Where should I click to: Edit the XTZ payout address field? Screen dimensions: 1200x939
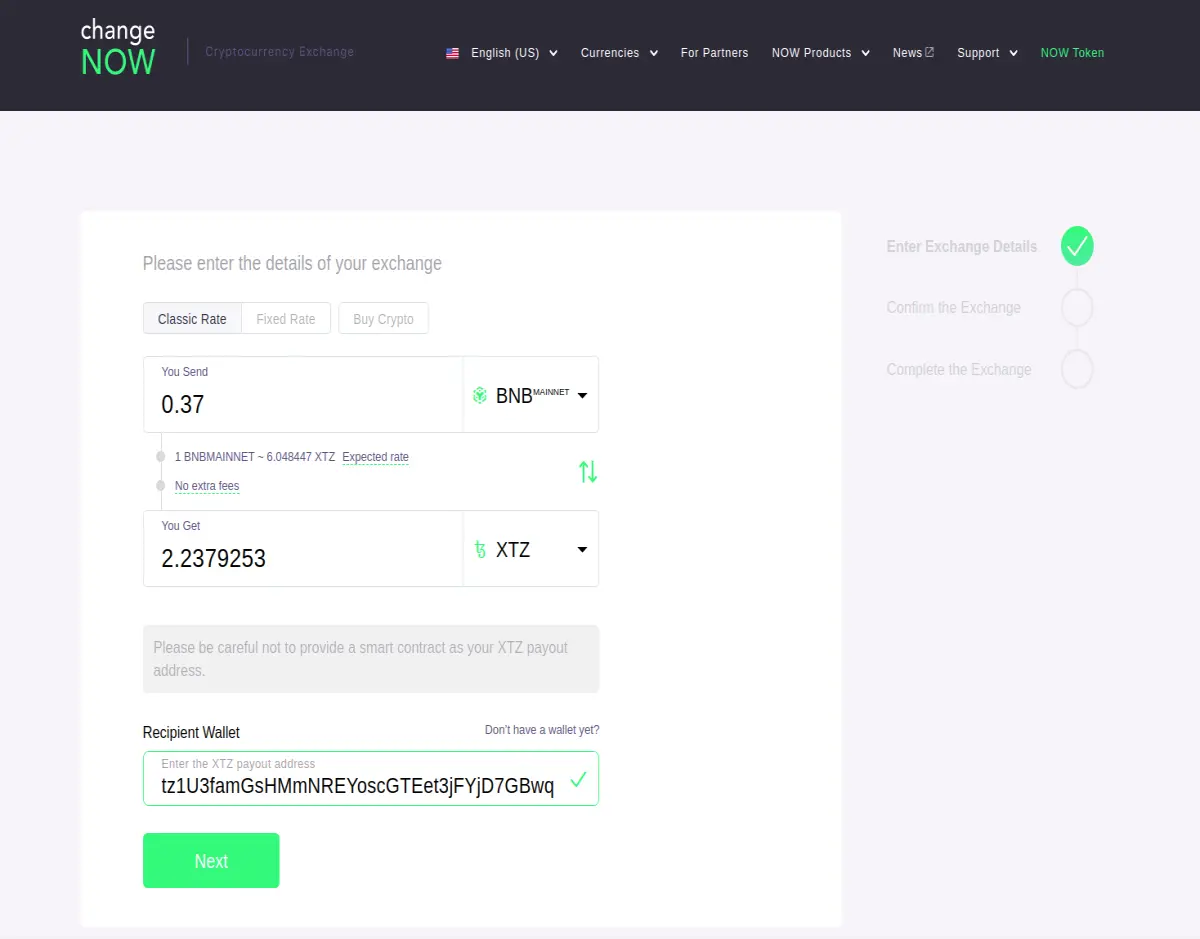371,778
